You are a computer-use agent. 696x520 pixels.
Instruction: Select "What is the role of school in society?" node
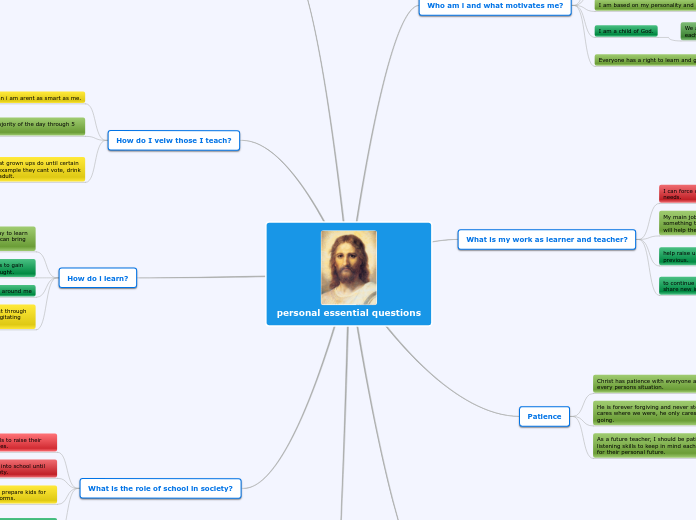point(160,488)
